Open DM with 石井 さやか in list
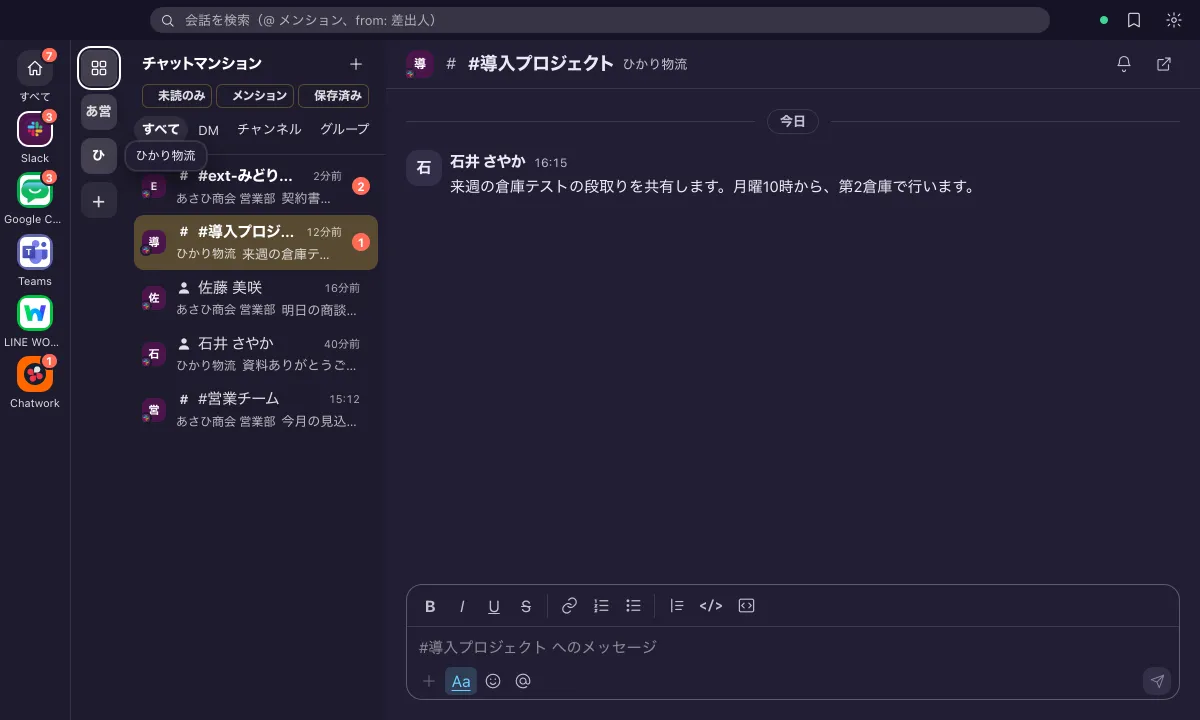This screenshot has height=720, width=1200. coord(256,355)
